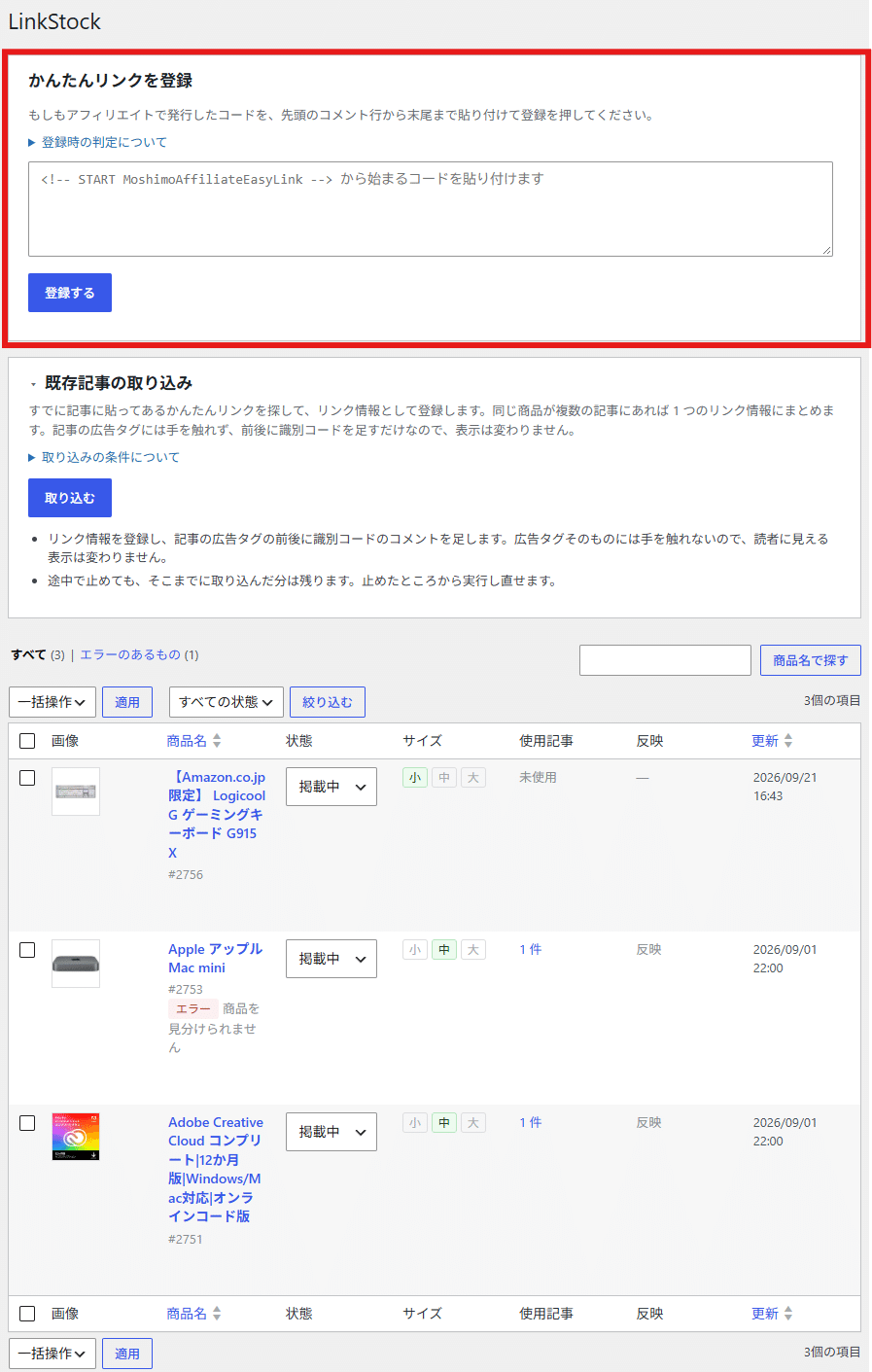872x1372 pixels.
Task: Open the Logicool keyboard thumbnail
Action: [76, 792]
